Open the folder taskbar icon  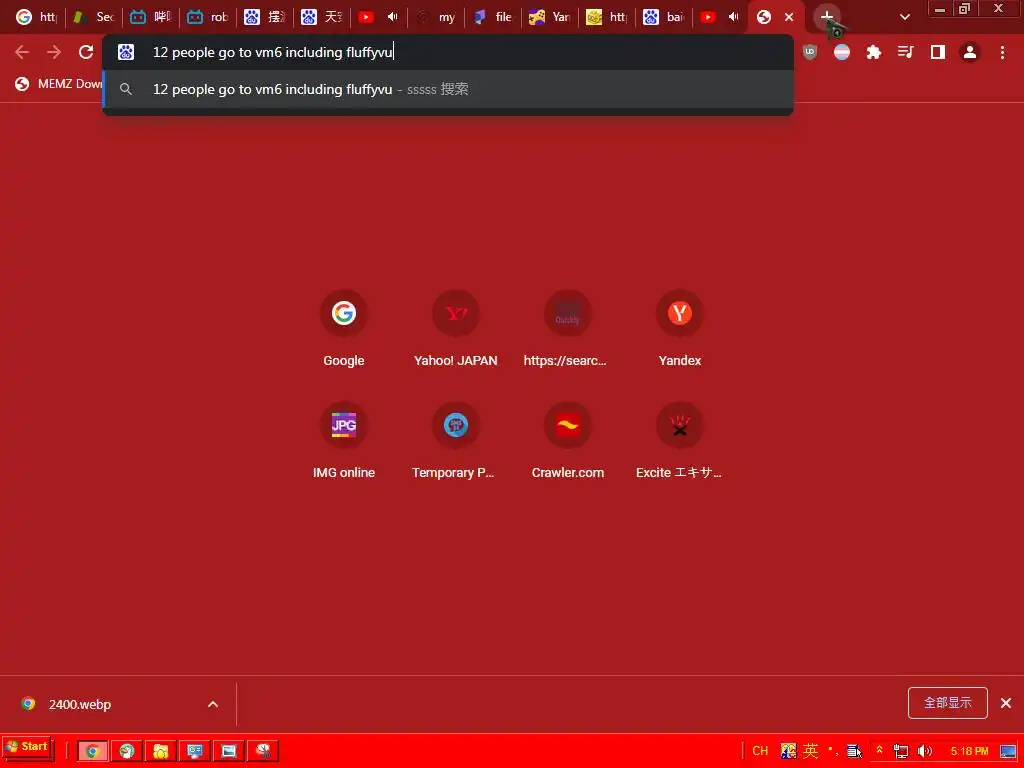tap(161, 751)
